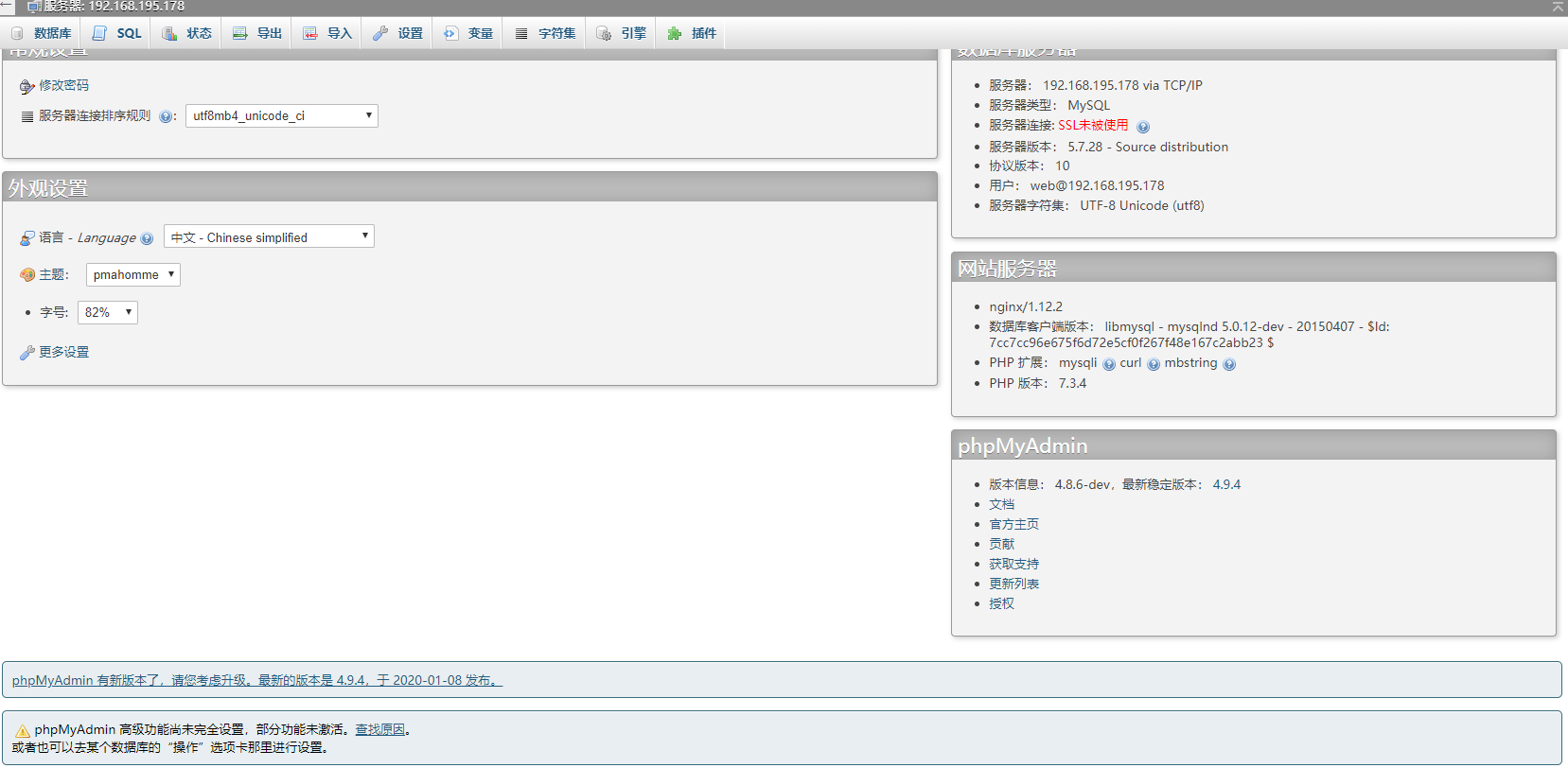Click the settings tab's wrench icon
The width and height of the screenshot is (1568, 768).
click(380, 33)
